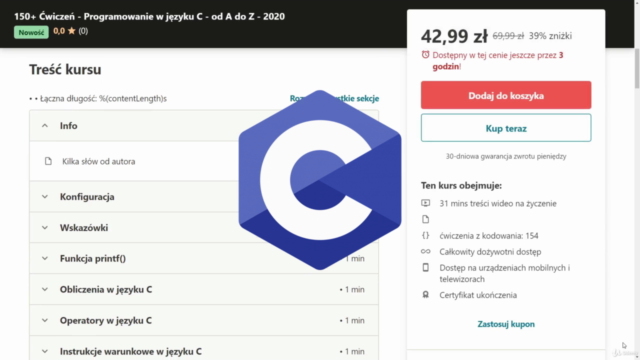Expand the Obliczenia w języku C chevron
The height and width of the screenshot is (360, 640).
click(44, 289)
